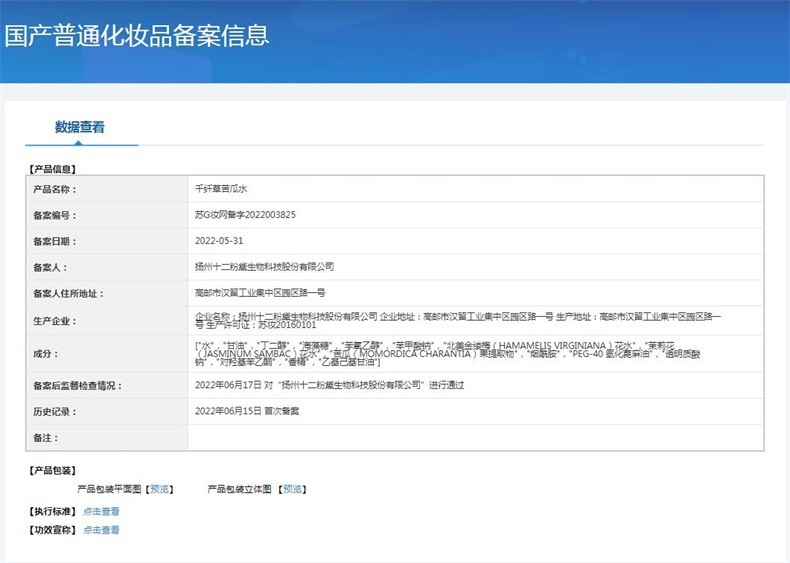Click the 成分 ingredients list text

tap(447, 354)
